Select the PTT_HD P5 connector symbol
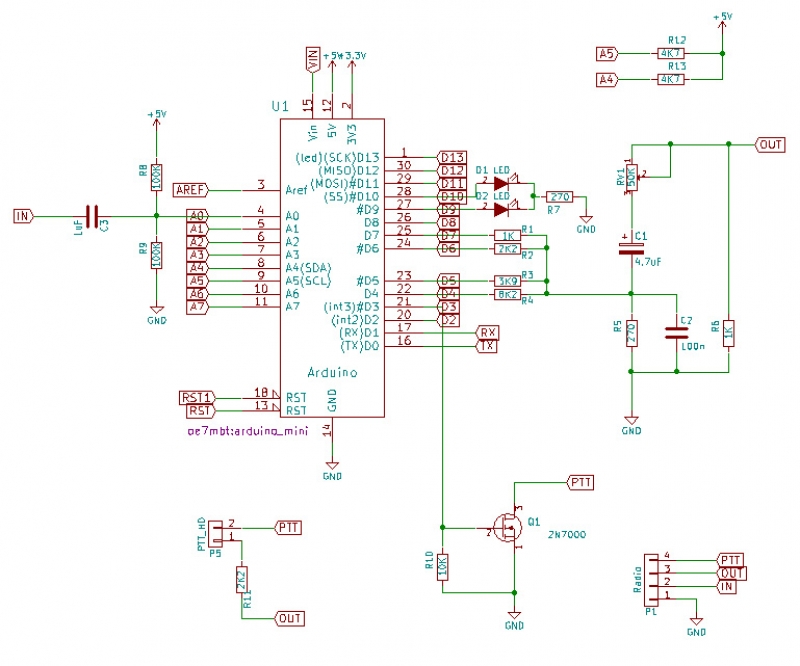The height and width of the screenshot is (666, 800). pyautogui.click(x=215, y=533)
